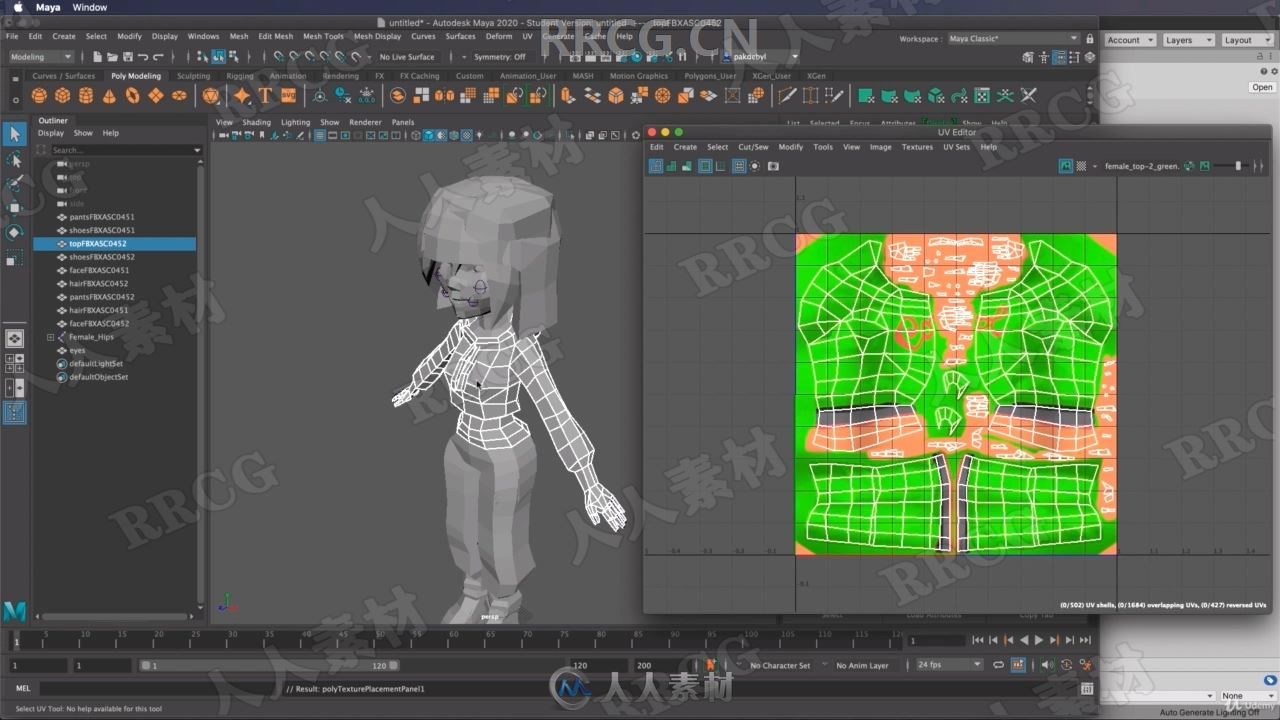The height and width of the screenshot is (720, 1280).
Task: Open the Account dropdown in background window
Action: pos(1130,40)
